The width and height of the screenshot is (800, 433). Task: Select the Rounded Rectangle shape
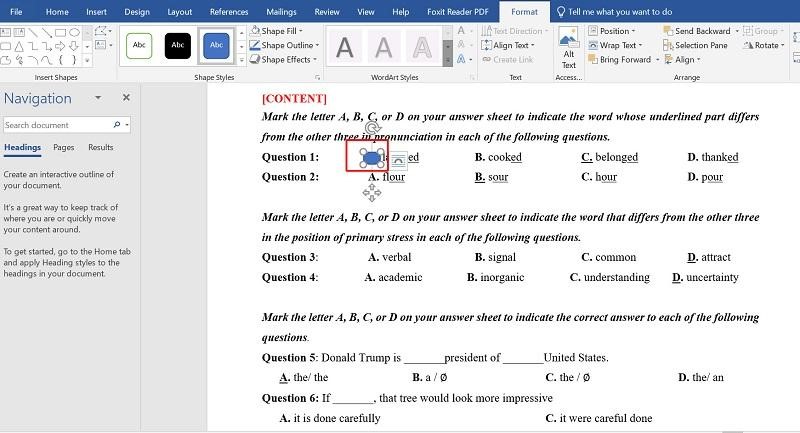click(5, 46)
